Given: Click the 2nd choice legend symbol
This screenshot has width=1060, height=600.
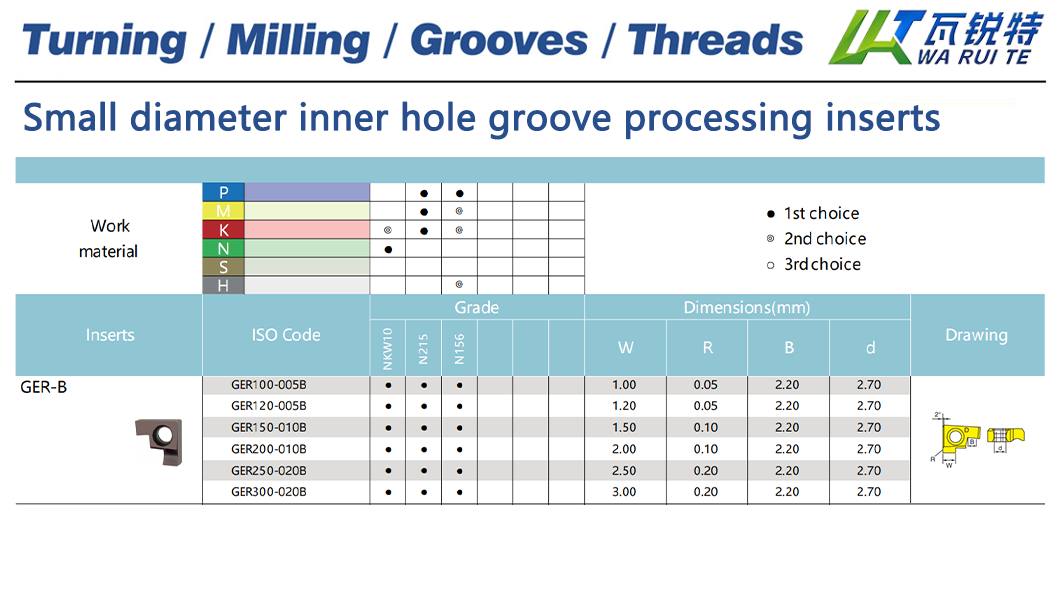Looking at the screenshot, I should pyautogui.click(x=770, y=239).
